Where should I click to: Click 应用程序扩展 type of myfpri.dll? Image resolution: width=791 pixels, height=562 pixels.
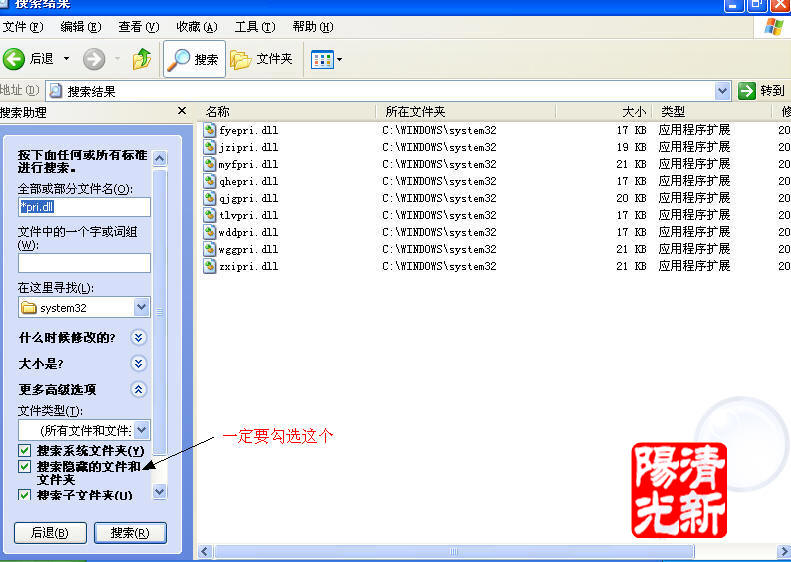click(x=694, y=164)
